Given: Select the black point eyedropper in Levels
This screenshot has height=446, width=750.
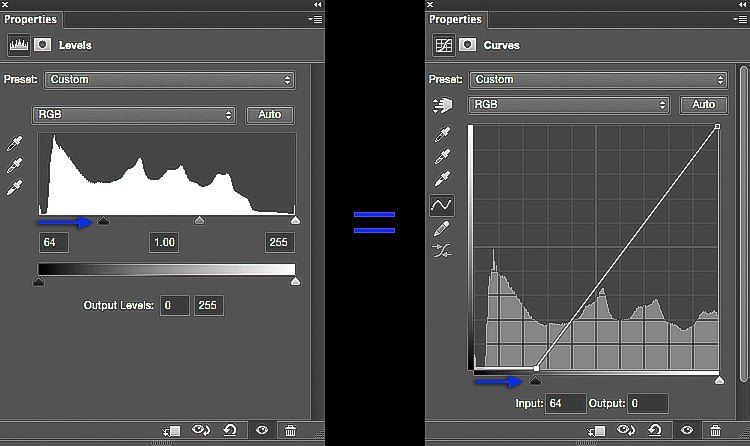Looking at the screenshot, I should pyautogui.click(x=14, y=143).
